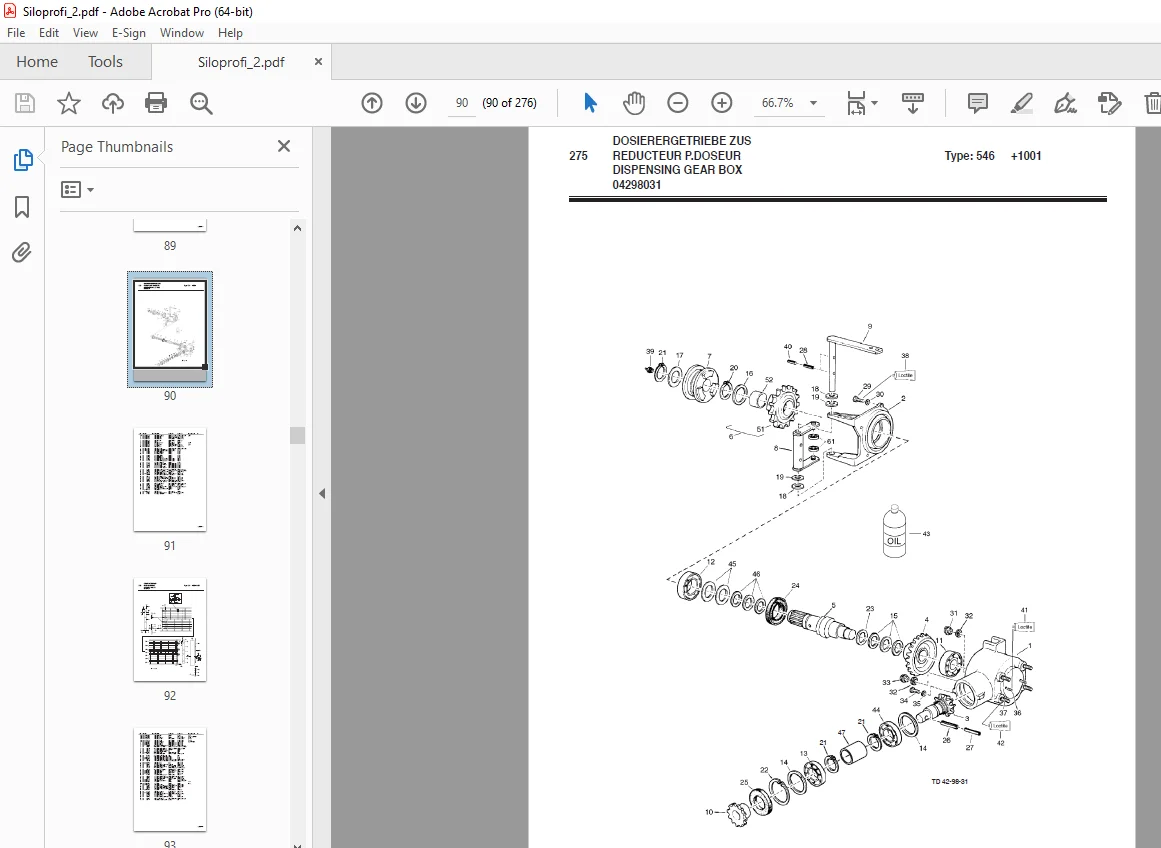This screenshot has height=848, width=1161.
Task: Open the Help menu
Action: coord(230,33)
